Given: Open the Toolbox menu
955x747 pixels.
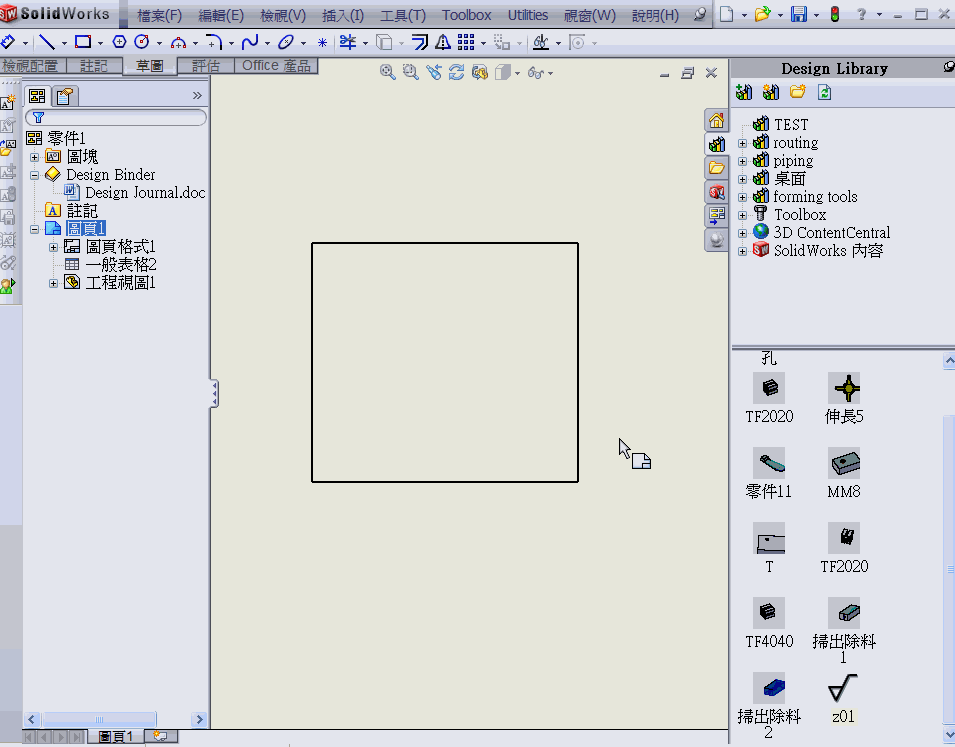Looking at the screenshot, I should tap(467, 15).
